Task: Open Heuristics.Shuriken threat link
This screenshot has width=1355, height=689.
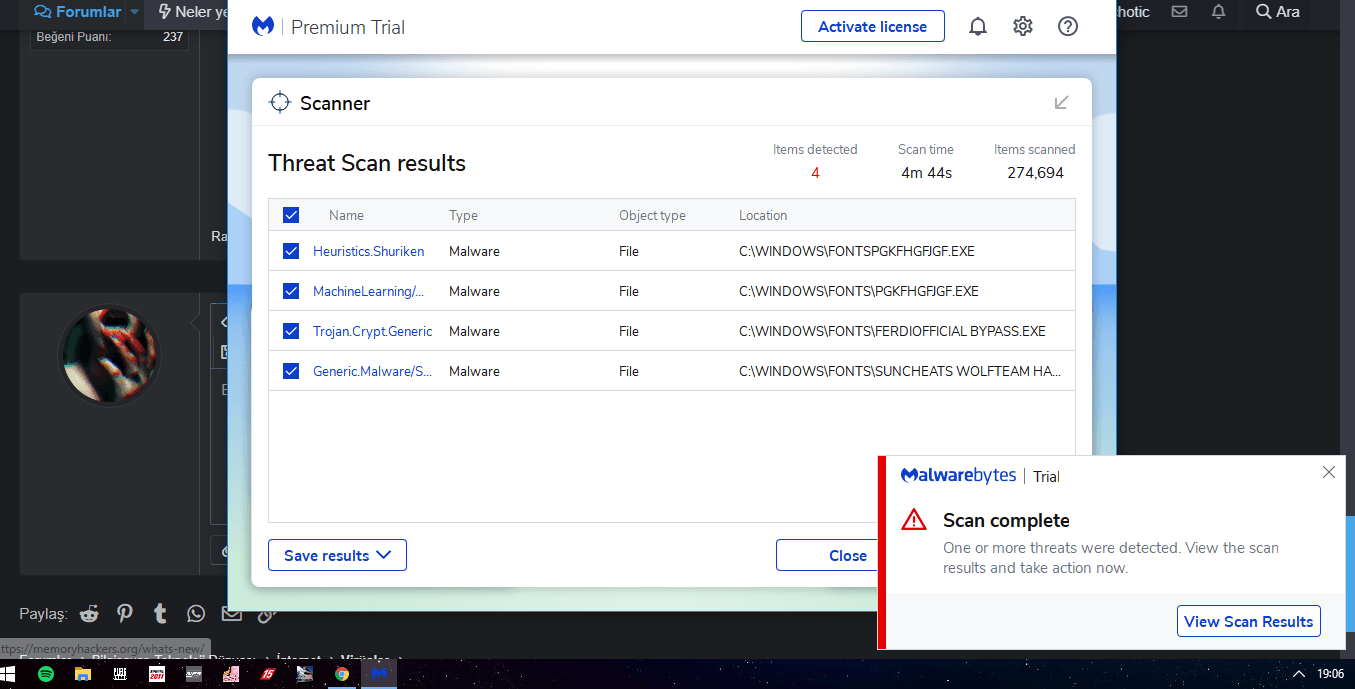Action: pyautogui.click(x=368, y=251)
